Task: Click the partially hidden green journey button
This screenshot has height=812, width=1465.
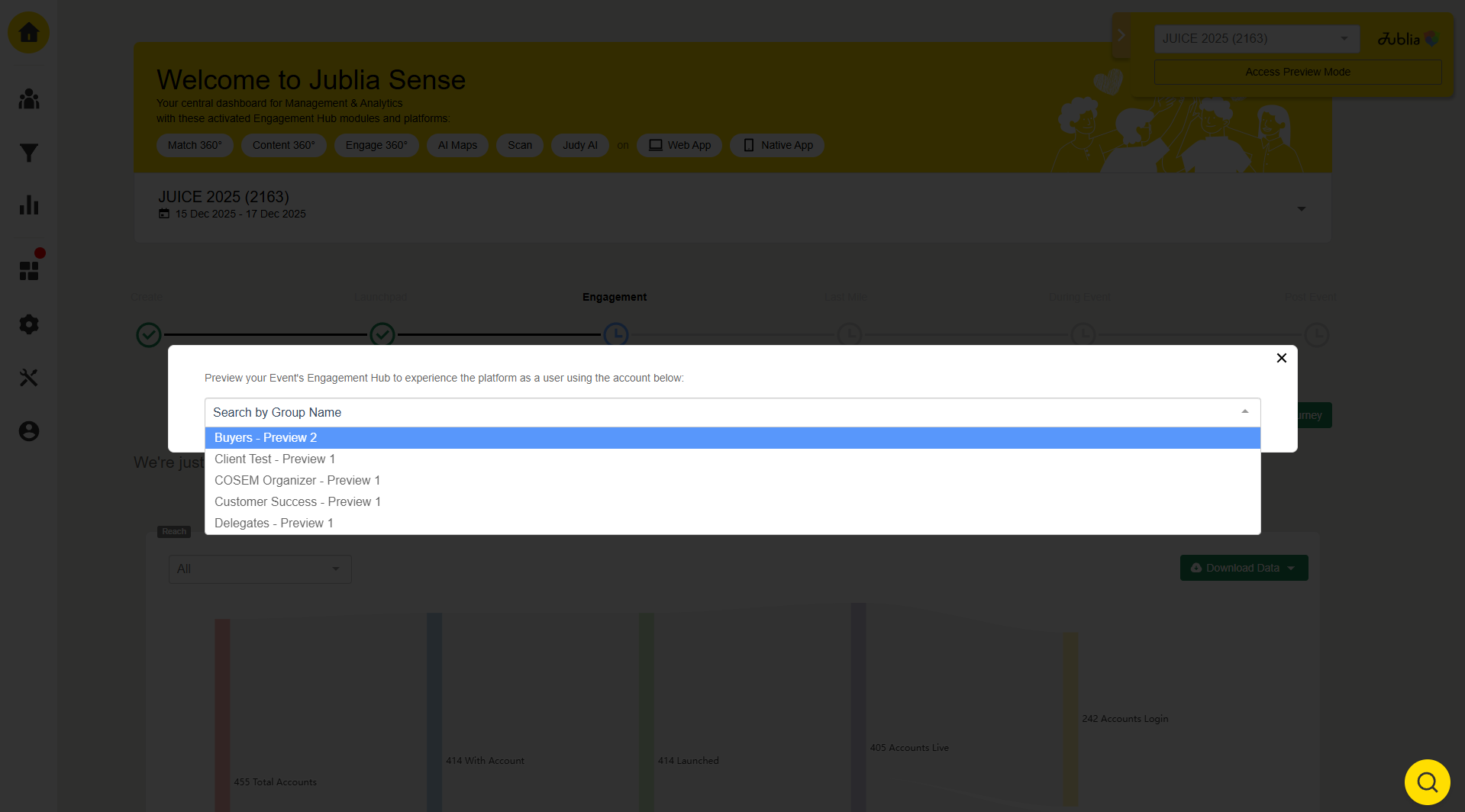Action: (1315, 415)
